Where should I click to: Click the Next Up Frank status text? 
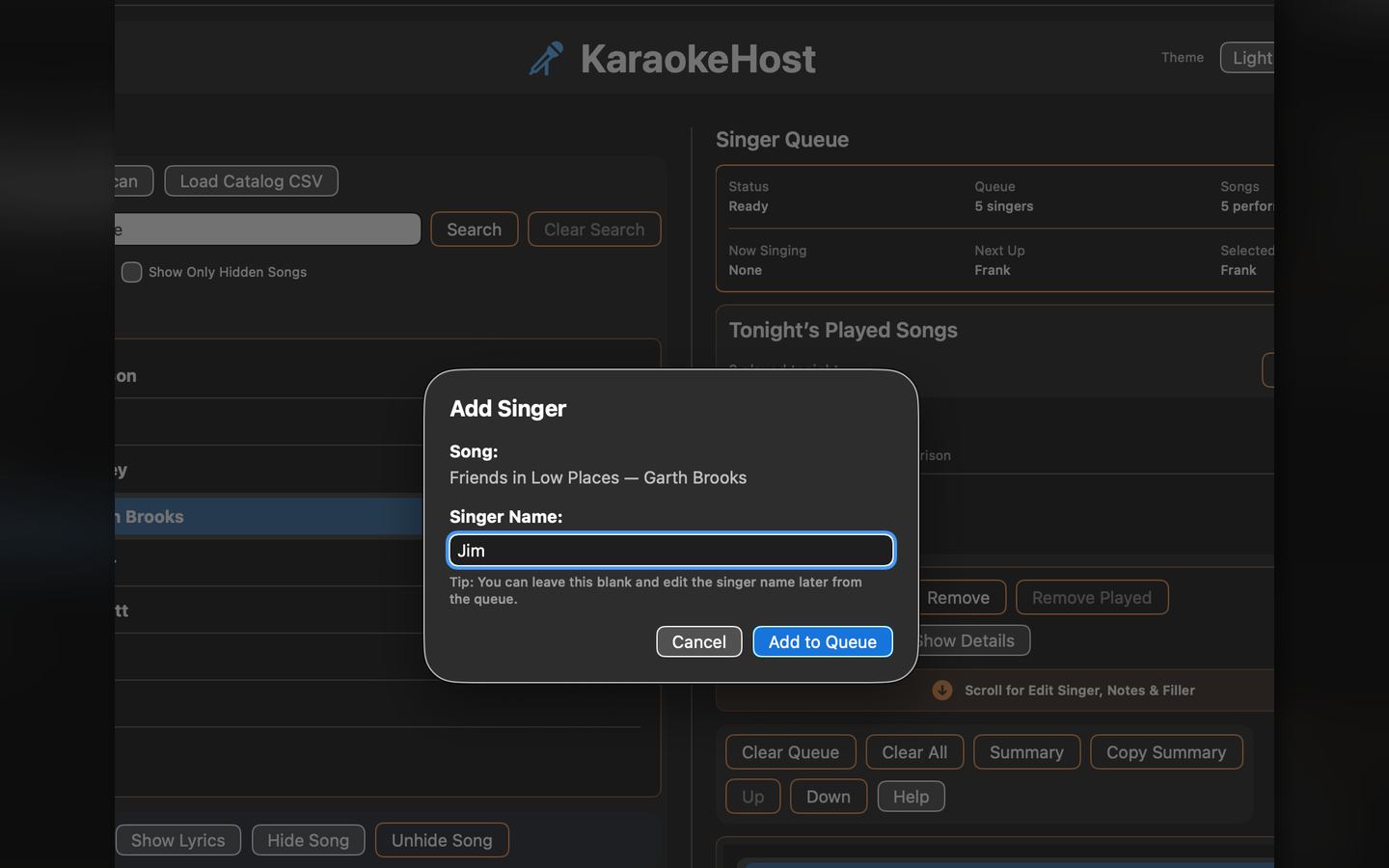click(x=999, y=260)
